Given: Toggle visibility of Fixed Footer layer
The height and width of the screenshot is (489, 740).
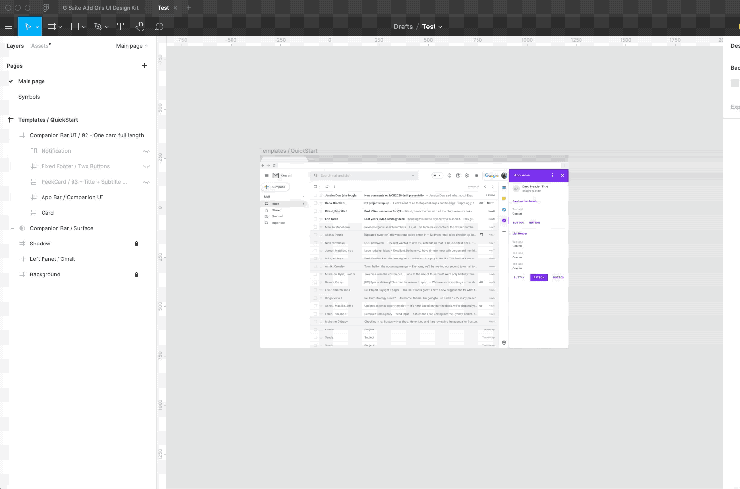Looking at the screenshot, I should click(x=146, y=166).
